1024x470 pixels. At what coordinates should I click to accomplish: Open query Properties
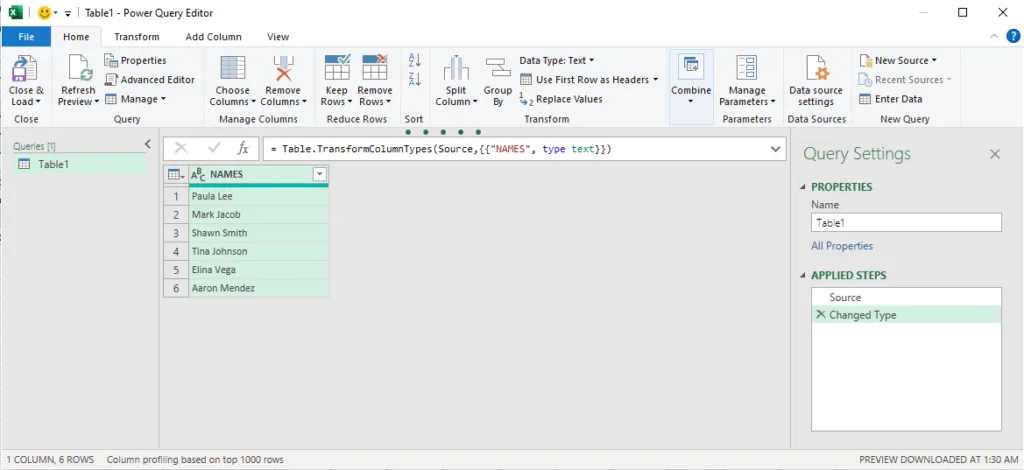pos(135,60)
